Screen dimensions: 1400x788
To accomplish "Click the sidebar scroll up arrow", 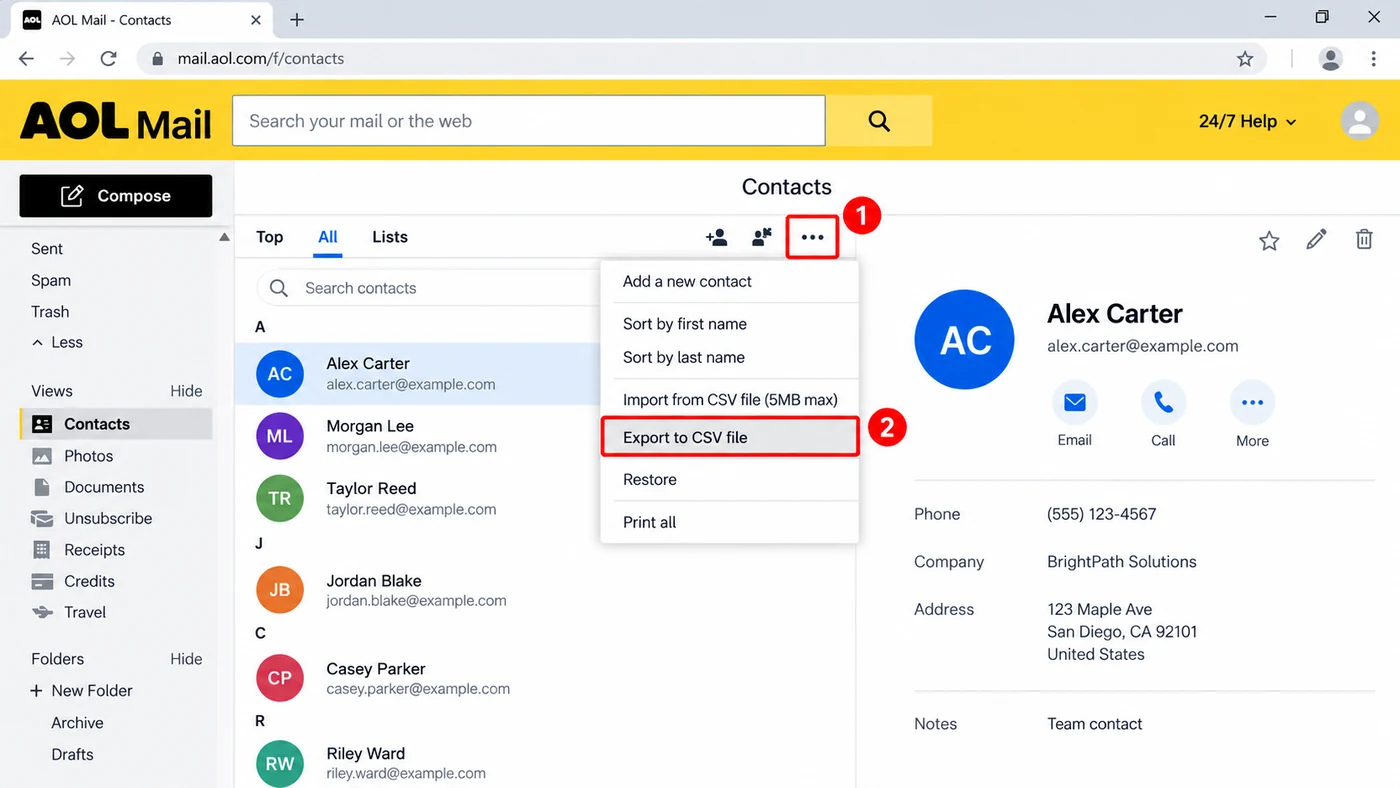I will click(224, 238).
